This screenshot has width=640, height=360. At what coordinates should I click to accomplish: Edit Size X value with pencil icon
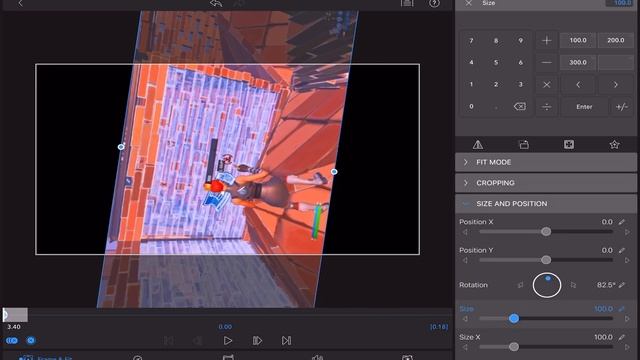(x=622, y=337)
